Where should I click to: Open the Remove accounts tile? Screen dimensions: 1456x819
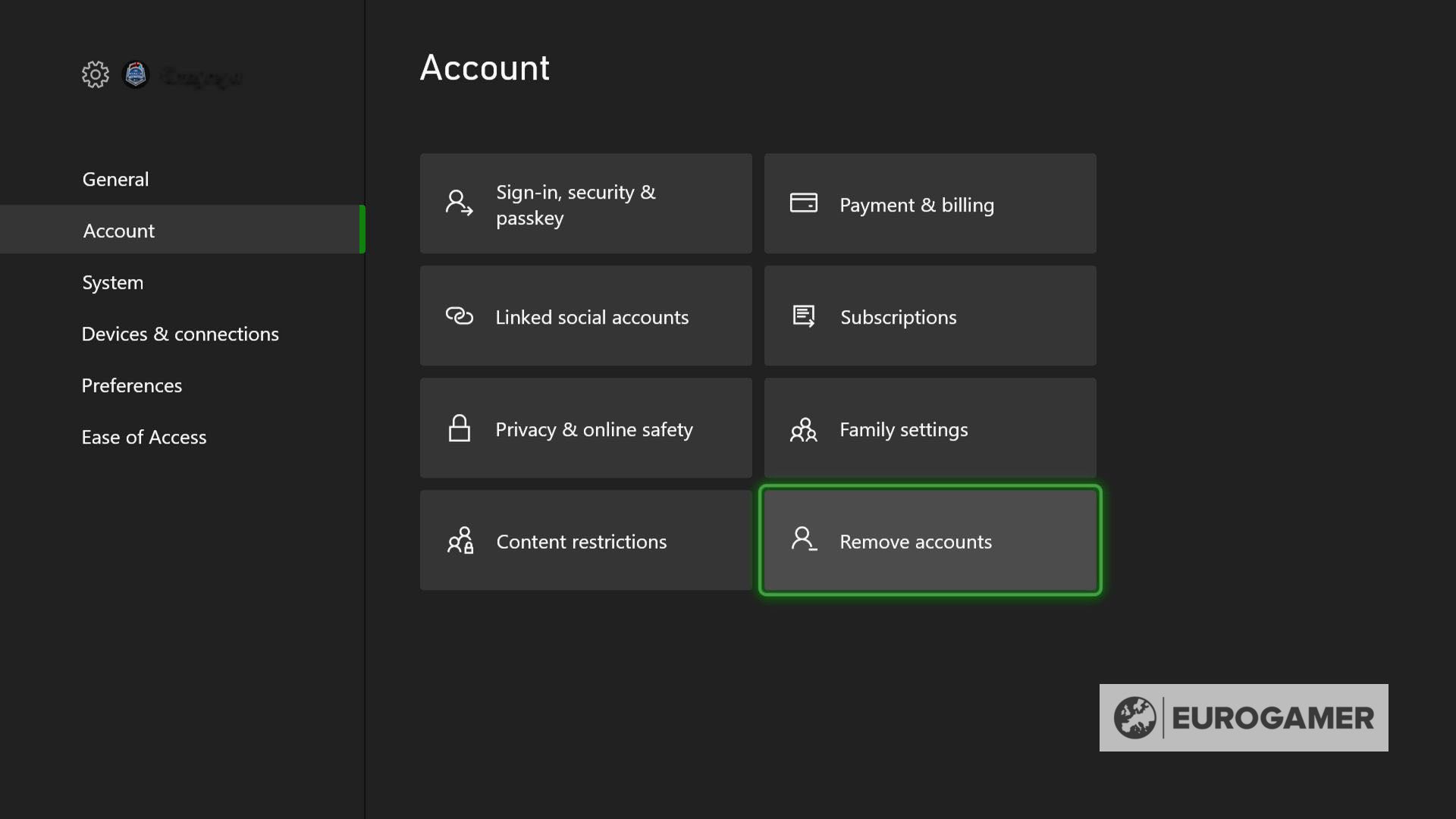(930, 540)
